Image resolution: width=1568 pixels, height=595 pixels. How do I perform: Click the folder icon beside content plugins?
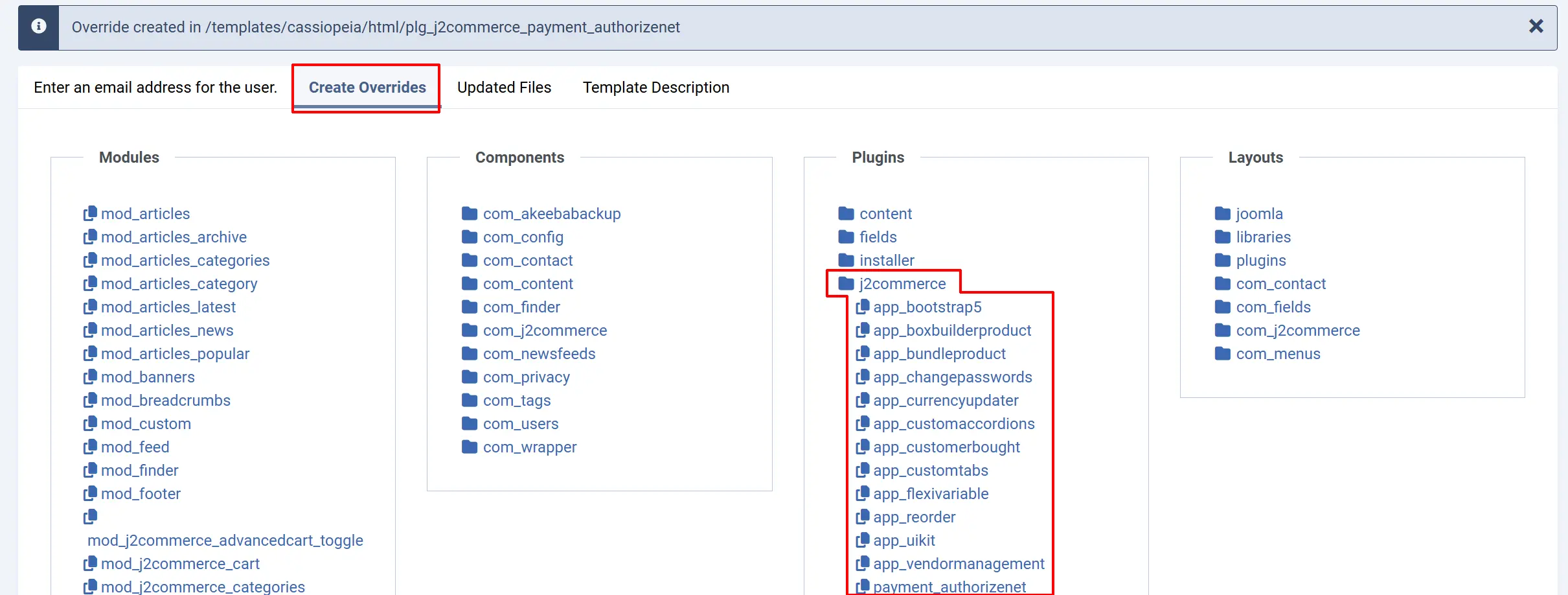[846, 213]
